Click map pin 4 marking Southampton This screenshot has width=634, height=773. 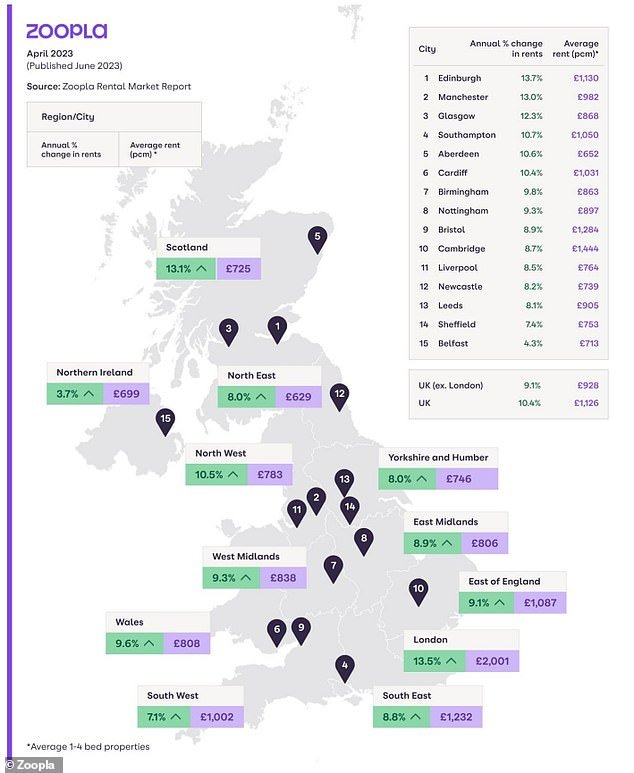344,666
